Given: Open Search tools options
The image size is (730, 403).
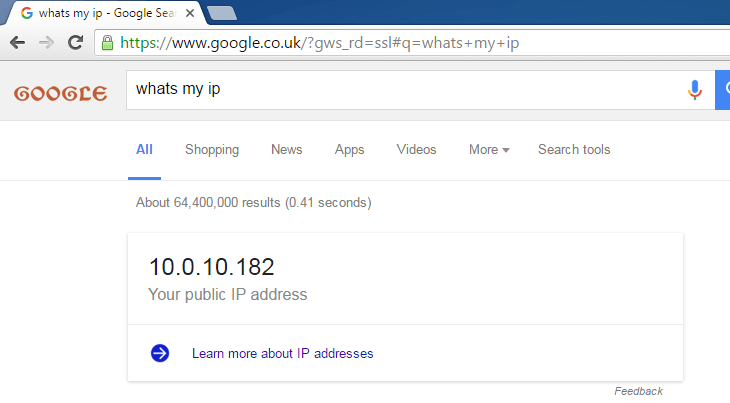Looking at the screenshot, I should point(574,149).
